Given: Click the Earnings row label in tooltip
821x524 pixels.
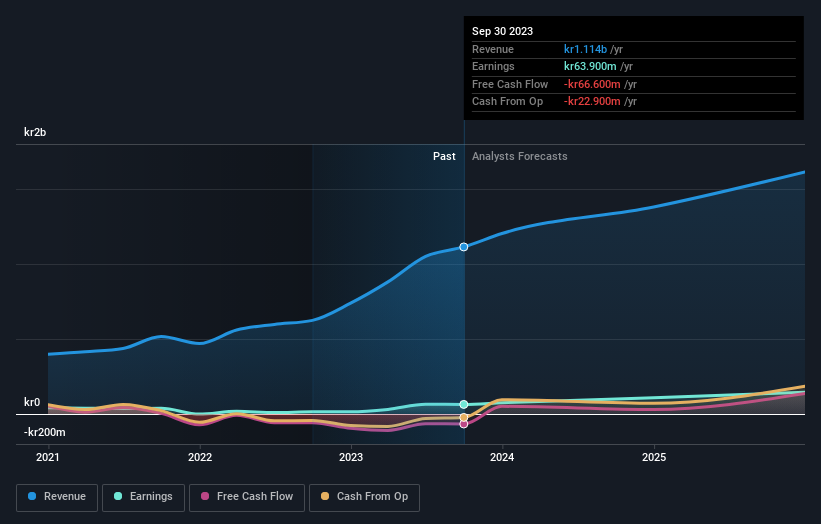Looking at the screenshot, I should point(493,66).
